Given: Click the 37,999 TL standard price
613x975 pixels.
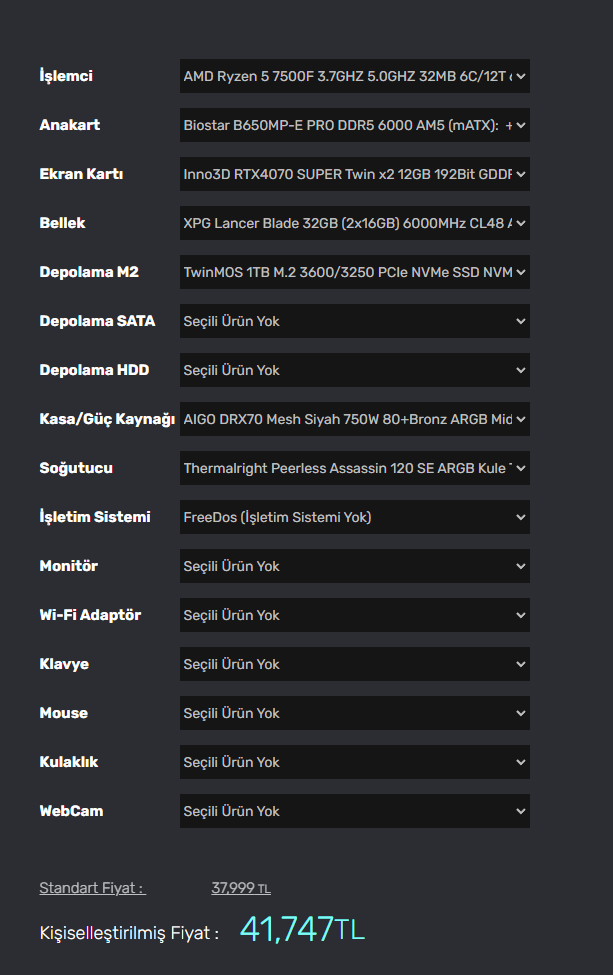Looking at the screenshot, I should [241, 888].
